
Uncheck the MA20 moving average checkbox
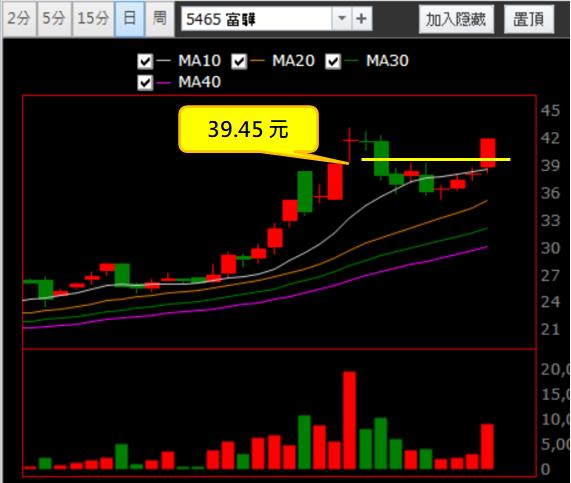click(x=239, y=61)
